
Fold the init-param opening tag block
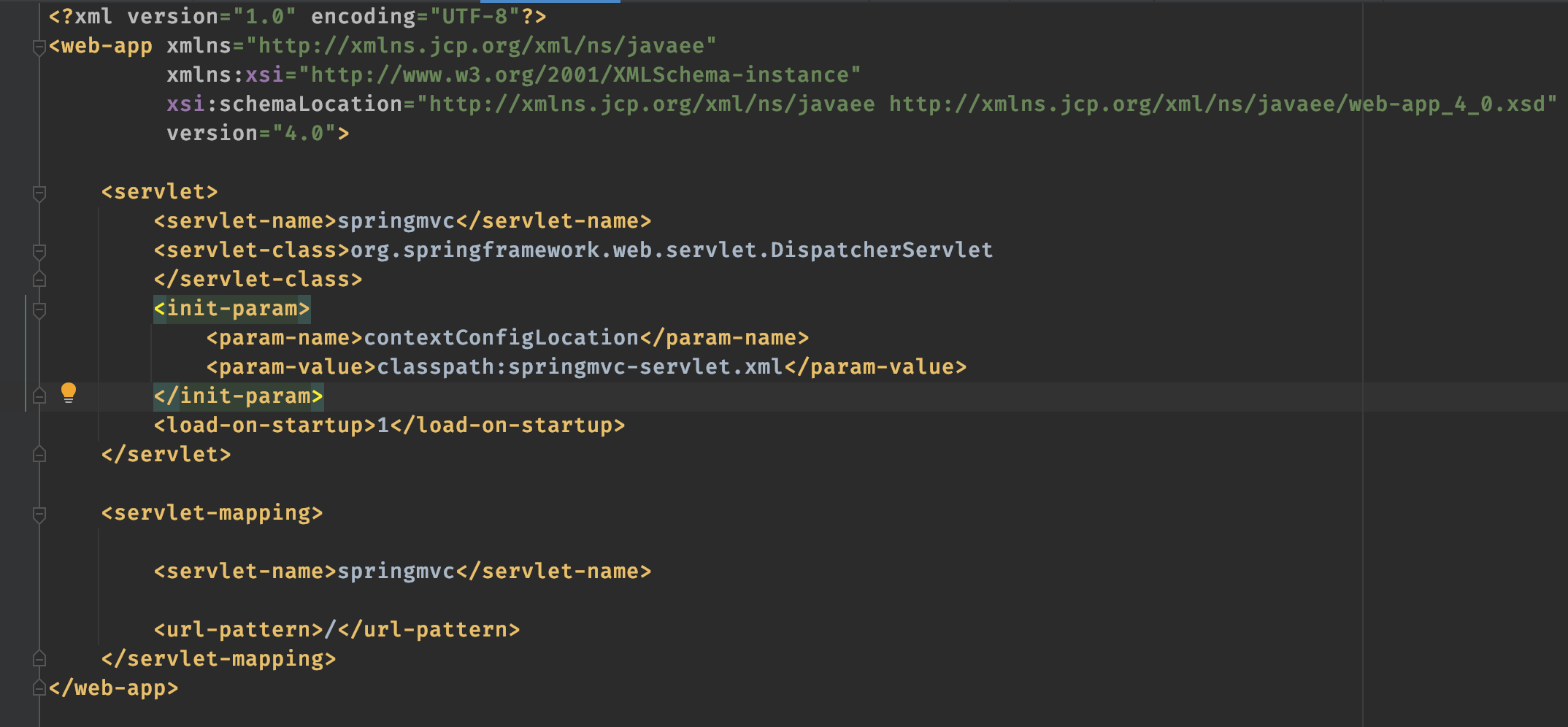pyautogui.click(x=39, y=310)
